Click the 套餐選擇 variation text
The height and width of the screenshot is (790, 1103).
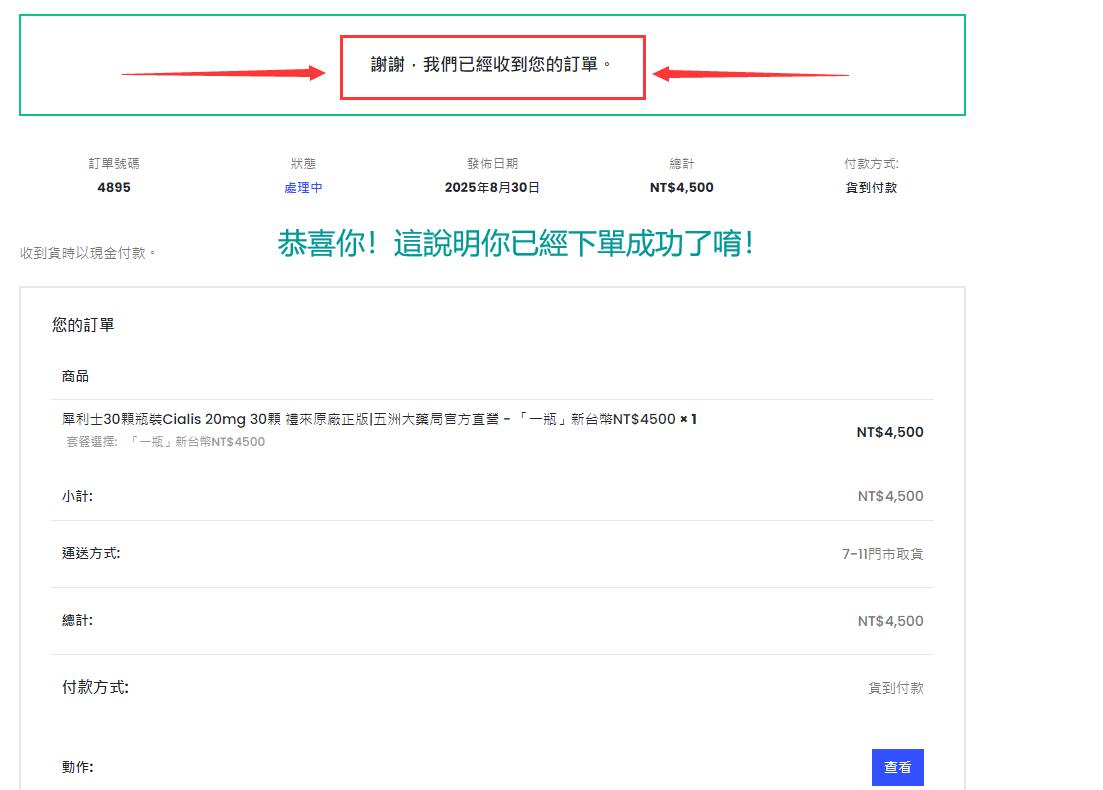pos(166,442)
